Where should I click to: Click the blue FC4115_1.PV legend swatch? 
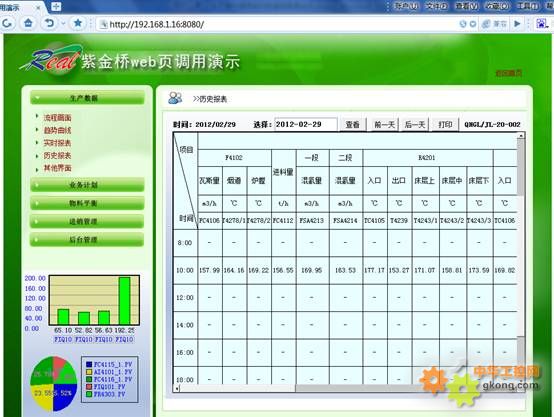point(89,364)
